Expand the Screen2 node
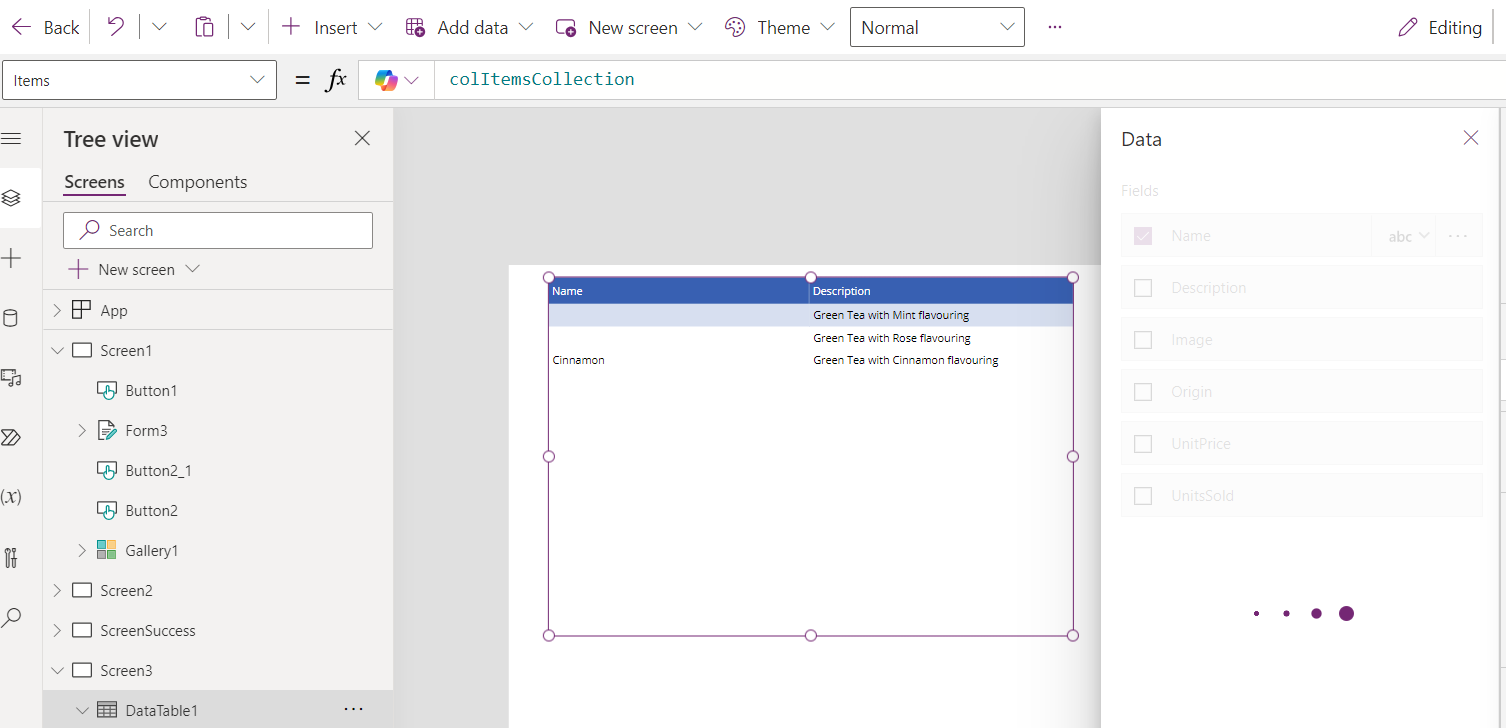The height and width of the screenshot is (728, 1506). click(57, 591)
